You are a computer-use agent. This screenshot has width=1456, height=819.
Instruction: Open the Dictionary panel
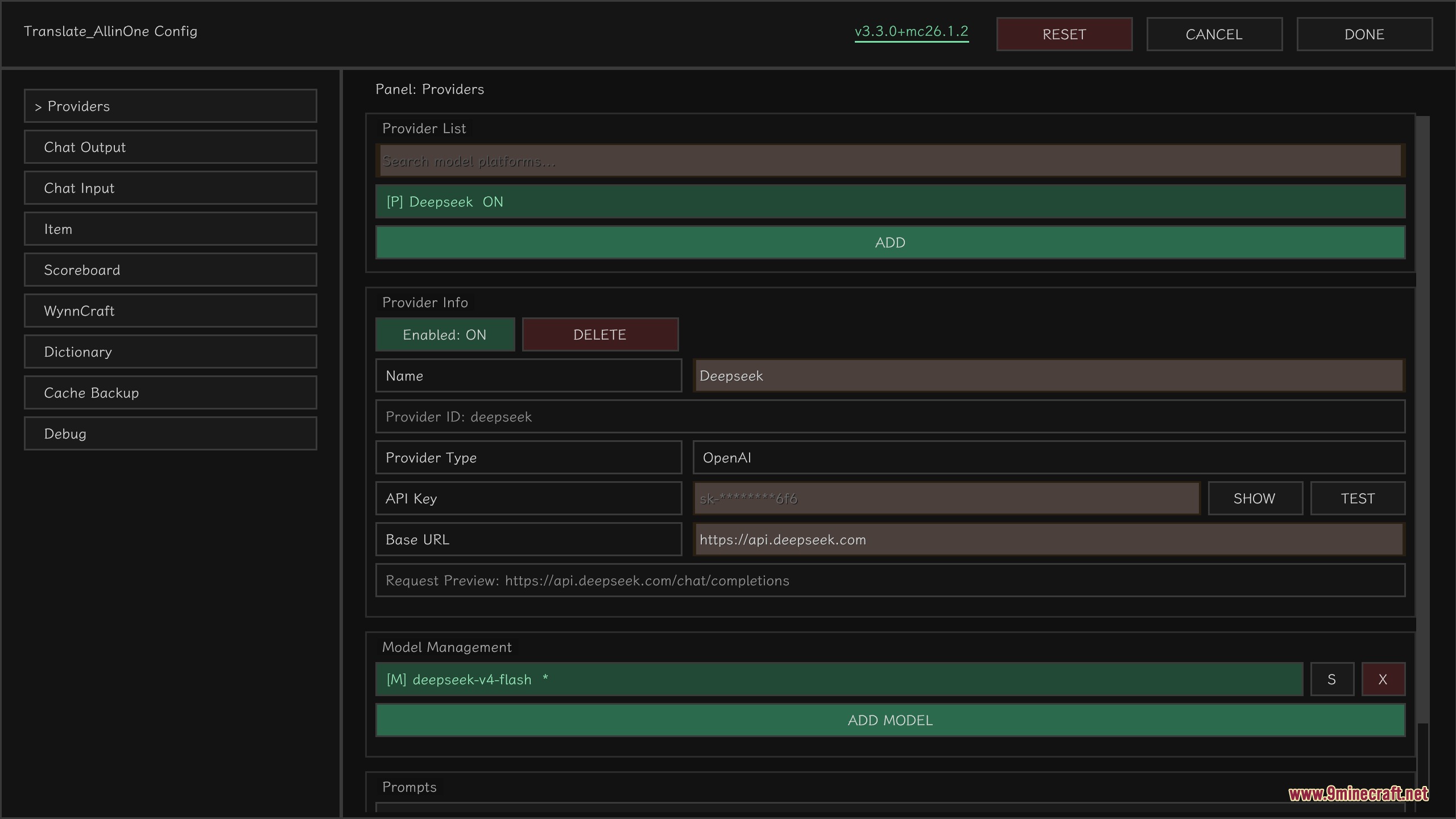(170, 351)
